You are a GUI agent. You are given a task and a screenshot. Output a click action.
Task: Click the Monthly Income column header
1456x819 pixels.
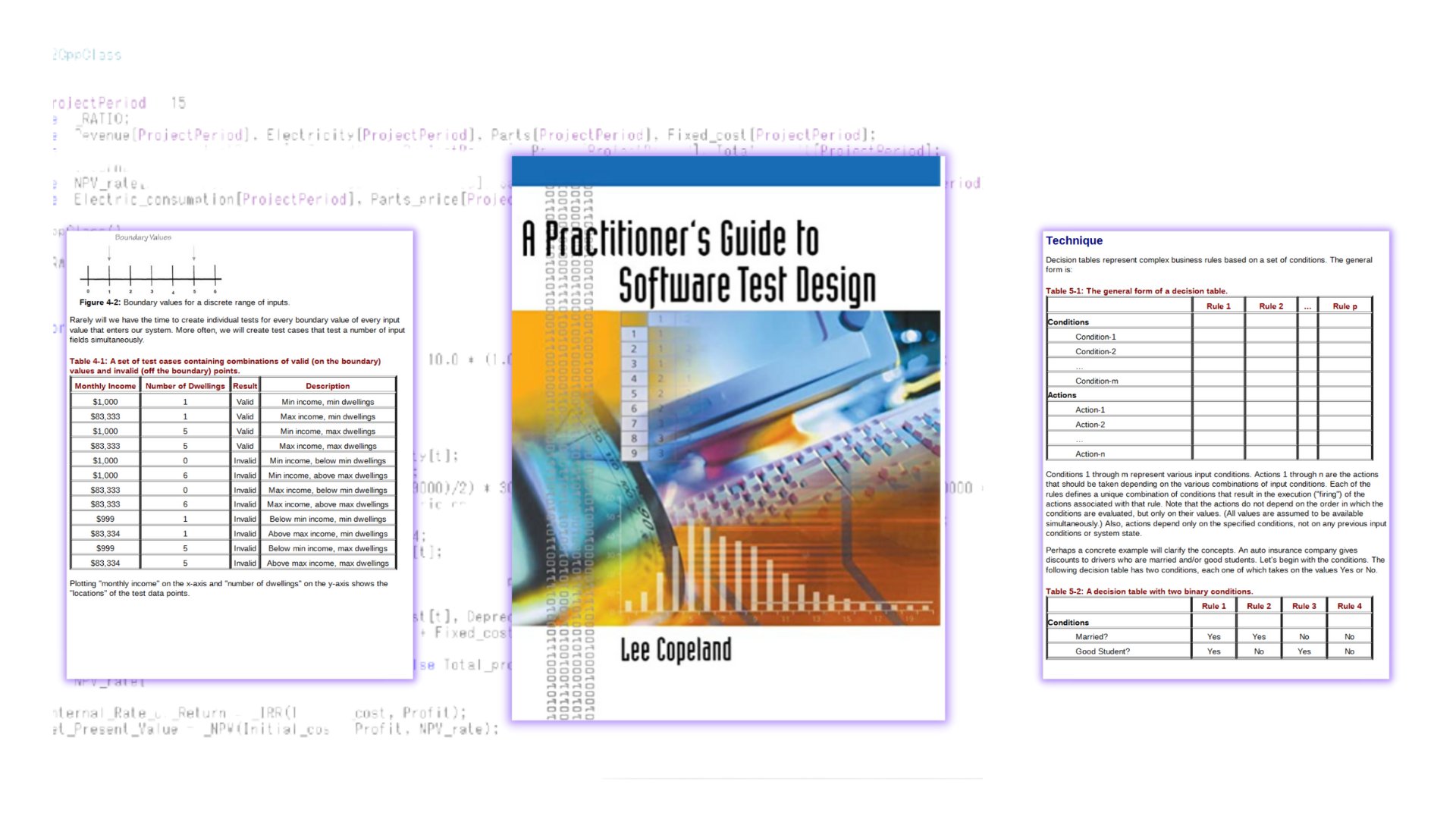point(105,386)
